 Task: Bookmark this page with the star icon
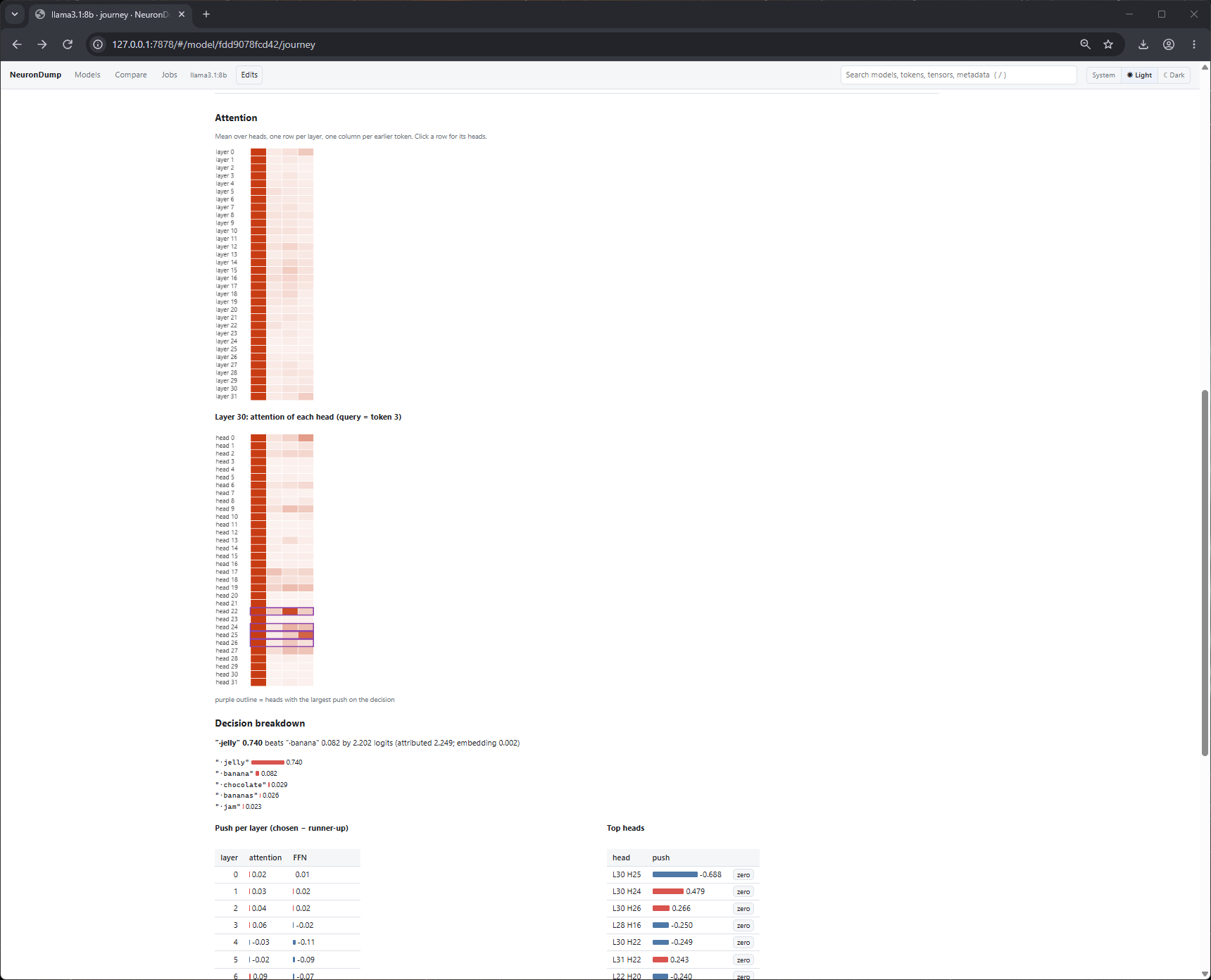click(1108, 44)
